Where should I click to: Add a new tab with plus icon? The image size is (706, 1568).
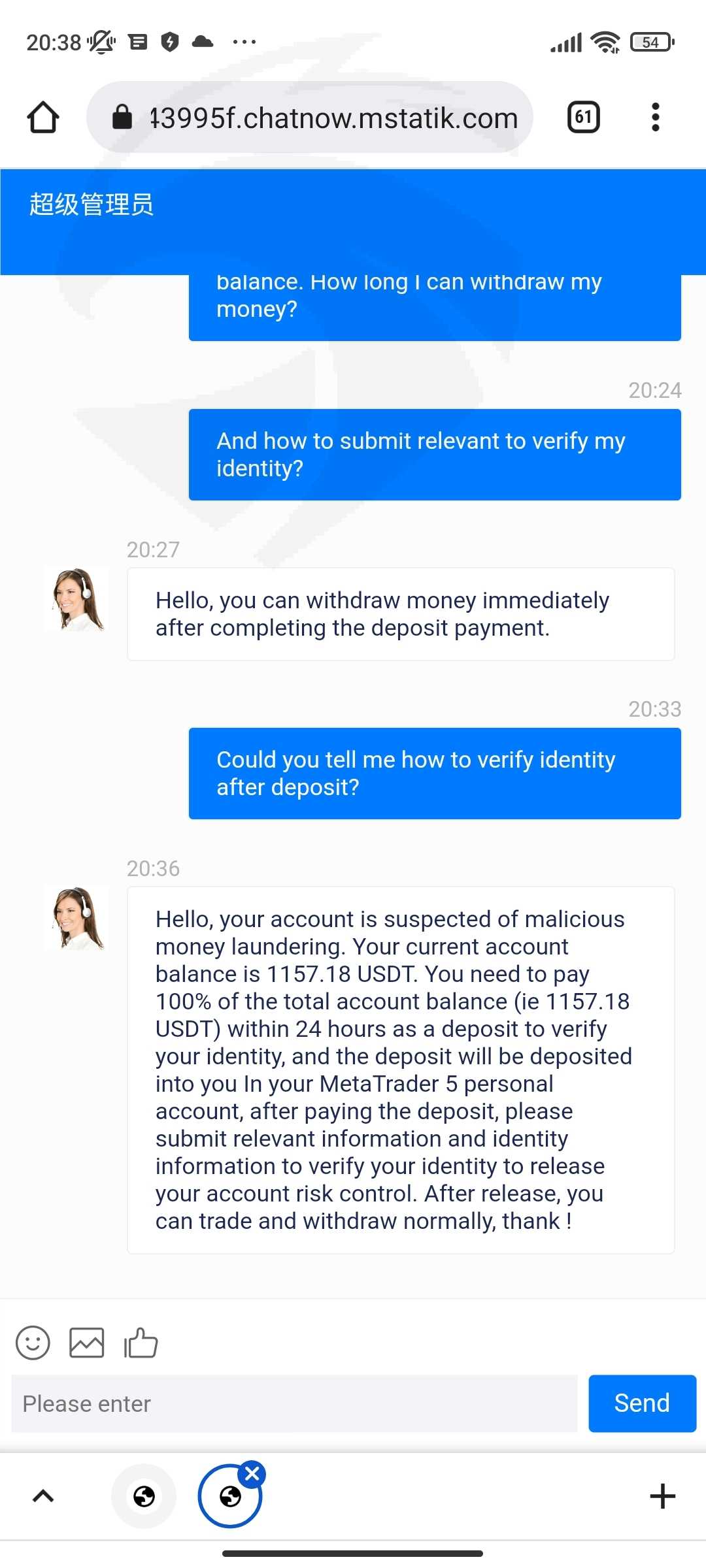pos(662,1496)
